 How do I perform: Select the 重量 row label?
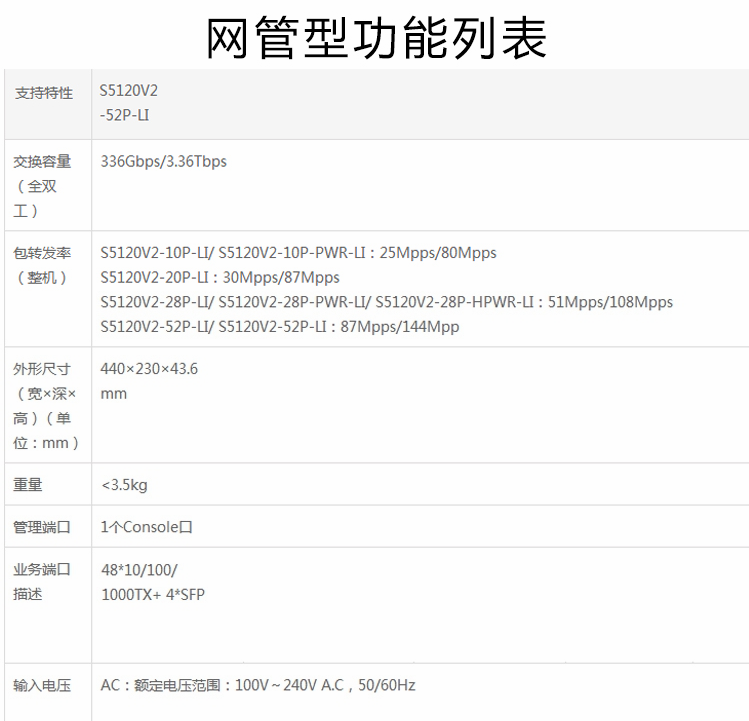pos(28,485)
